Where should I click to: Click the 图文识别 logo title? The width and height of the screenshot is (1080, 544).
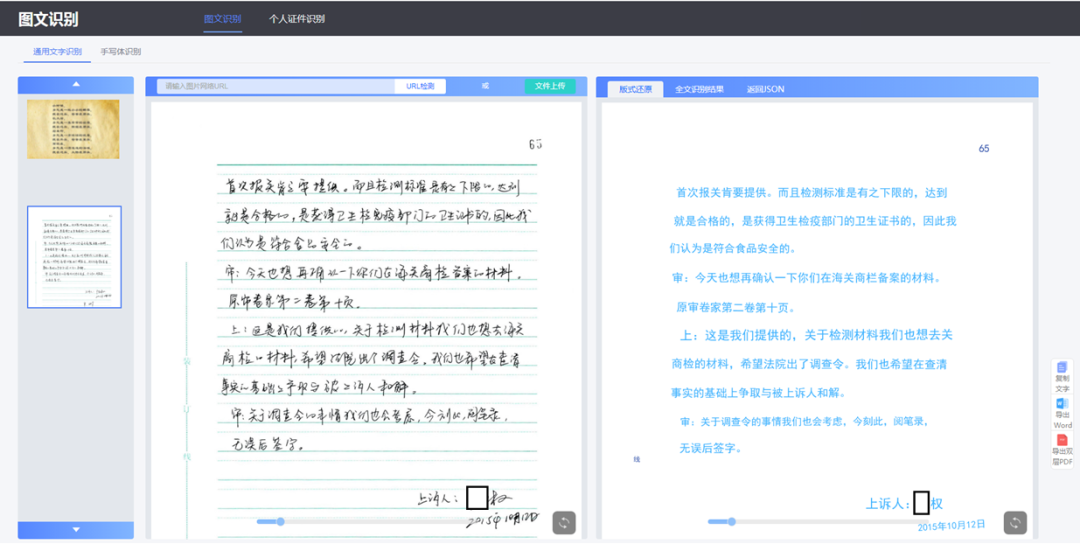[48, 19]
